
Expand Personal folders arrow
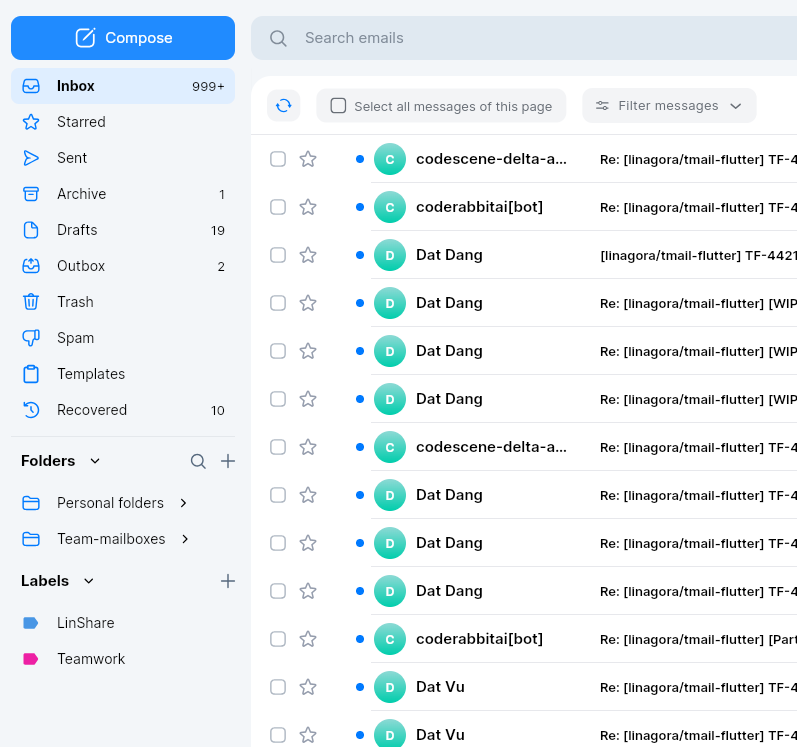point(183,503)
